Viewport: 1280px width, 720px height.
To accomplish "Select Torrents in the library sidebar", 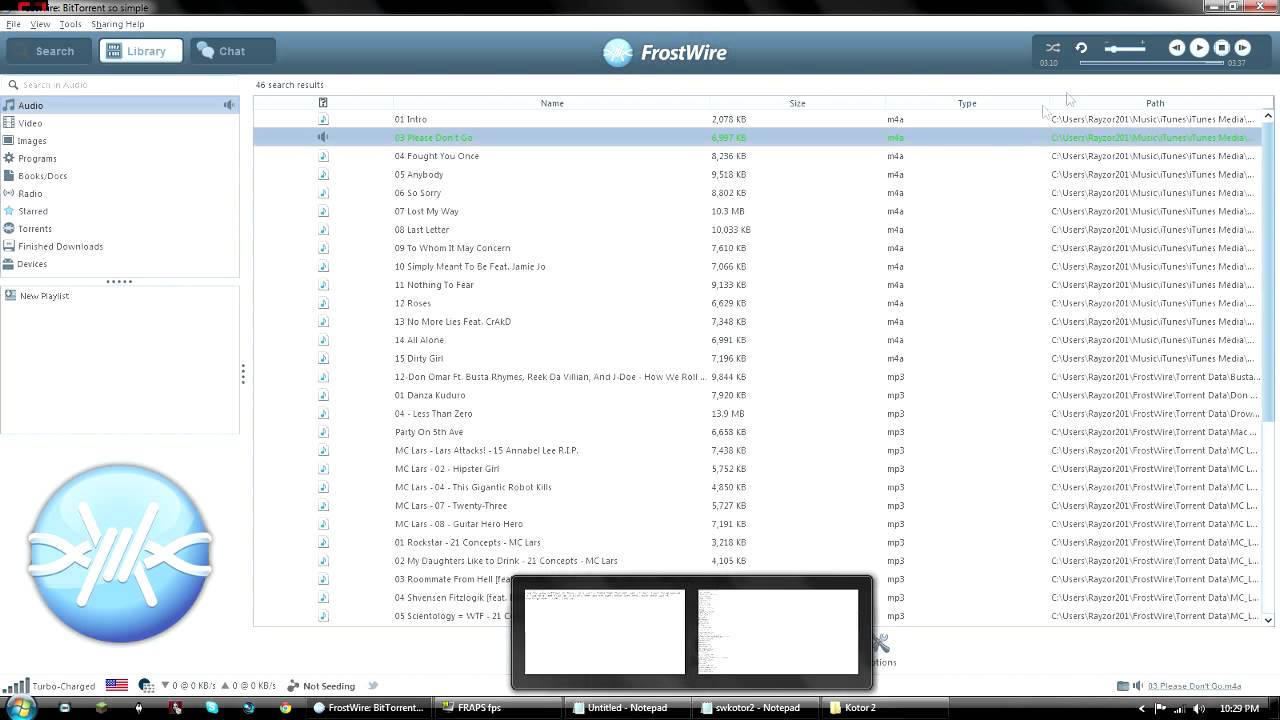I will click(119, 229).
